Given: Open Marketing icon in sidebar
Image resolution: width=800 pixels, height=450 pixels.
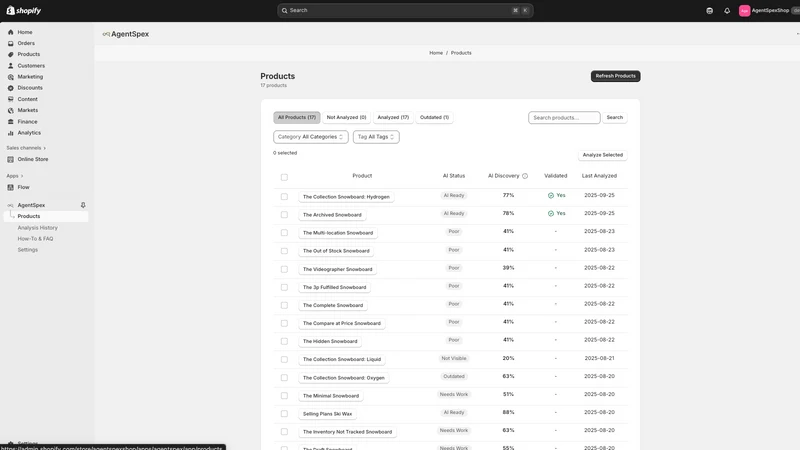Looking at the screenshot, I should pos(10,77).
